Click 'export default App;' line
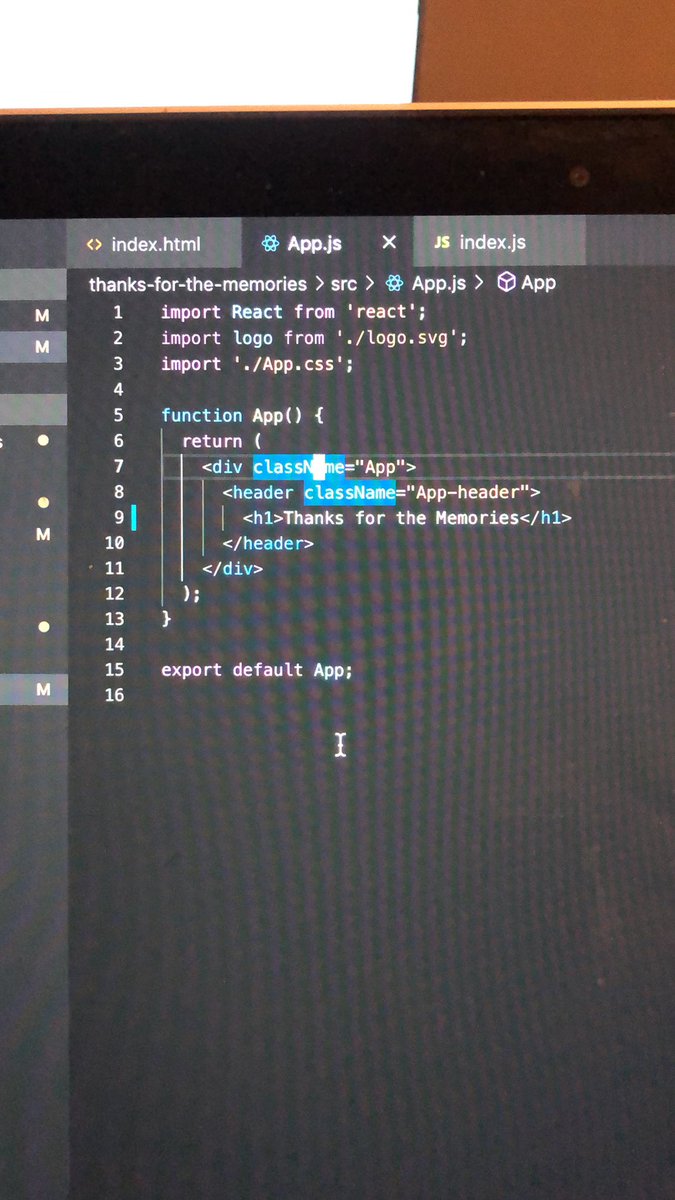The height and width of the screenshot is (1200, 675). click(257, 670)
